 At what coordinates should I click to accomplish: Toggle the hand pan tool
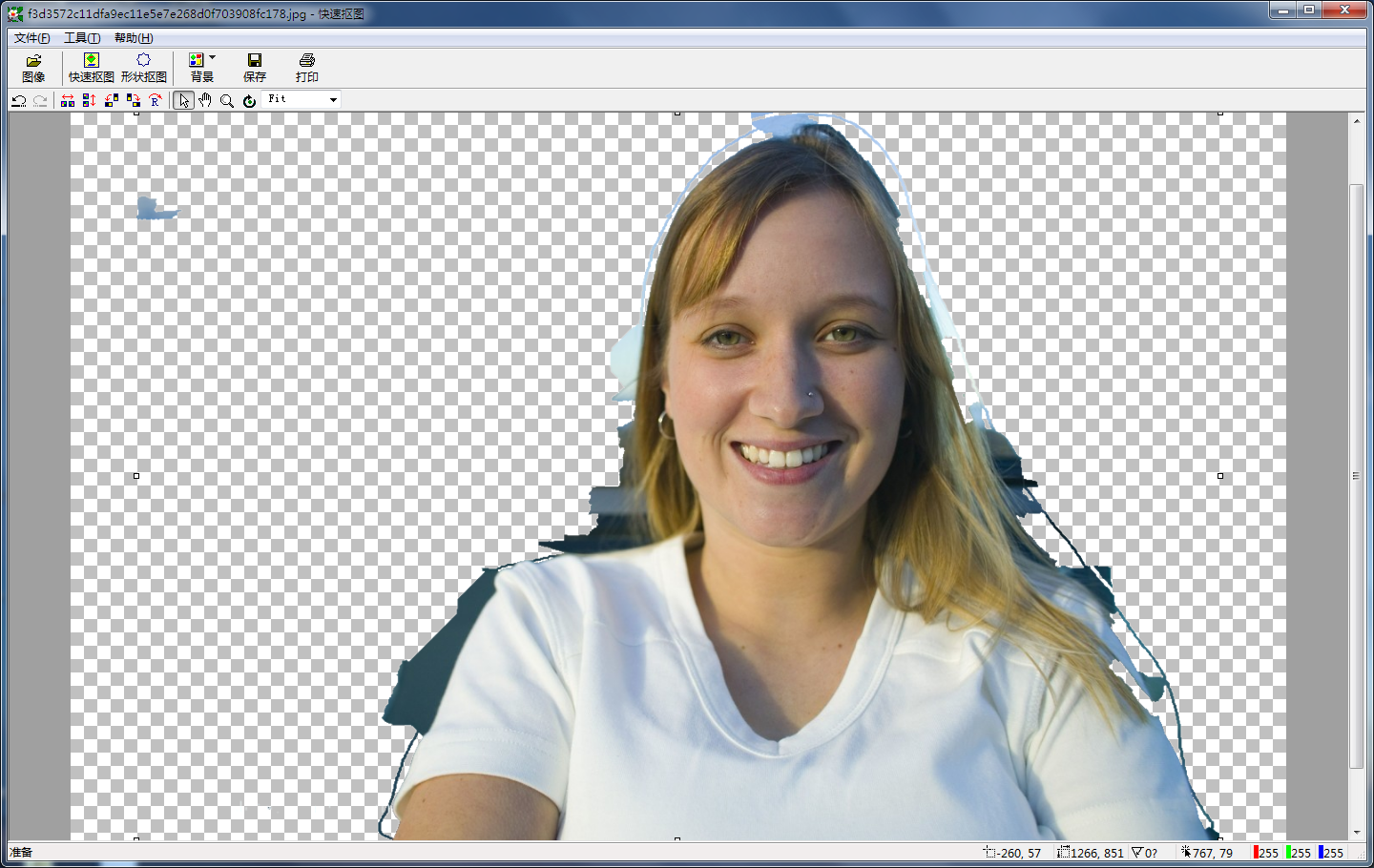pyautogui.click(x=205, y=100)
